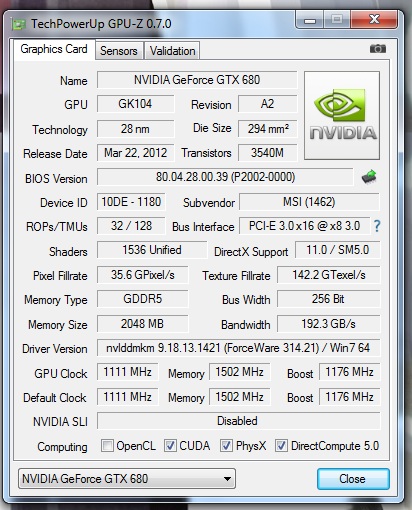Click Default Clock row Boost 1176 MHz
This screenshot has width=412, height=510.
coord(349,397)
